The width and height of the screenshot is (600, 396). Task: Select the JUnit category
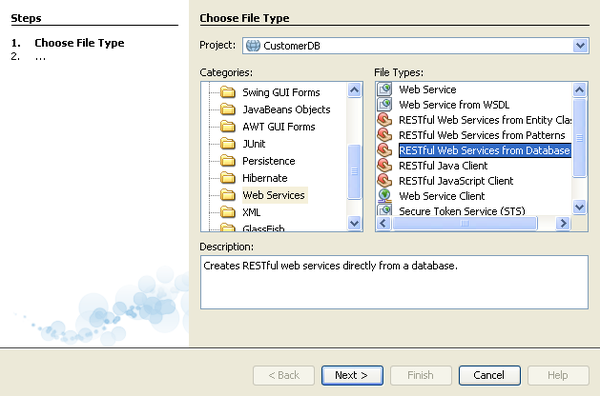[254, 144]
